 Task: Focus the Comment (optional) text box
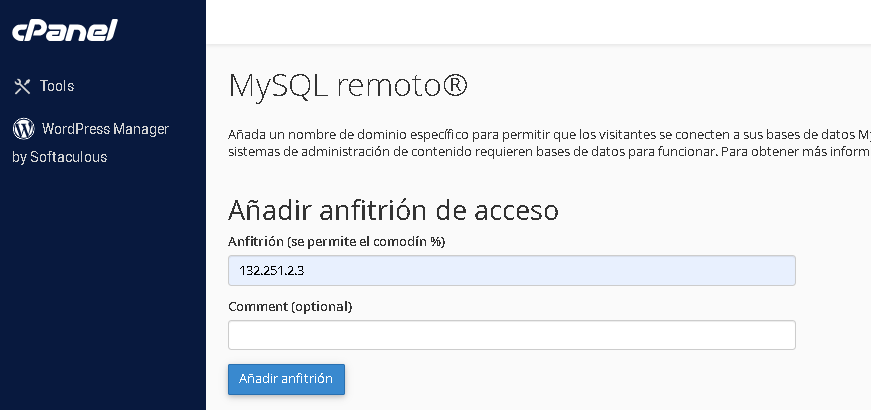[512, 335]
